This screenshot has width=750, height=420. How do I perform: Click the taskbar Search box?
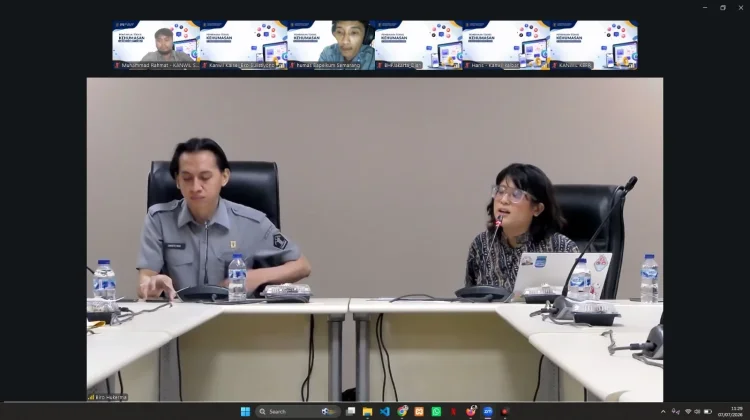click(298, 411)
